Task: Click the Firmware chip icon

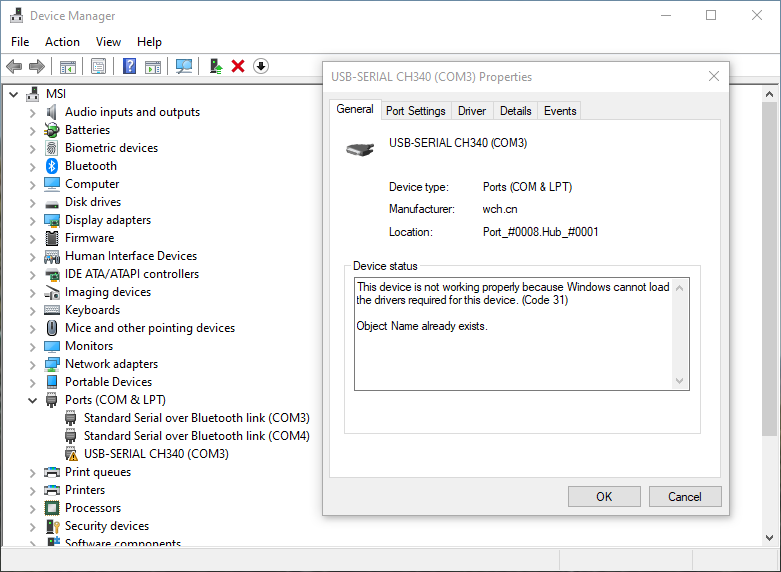Action: coord(52,238)
